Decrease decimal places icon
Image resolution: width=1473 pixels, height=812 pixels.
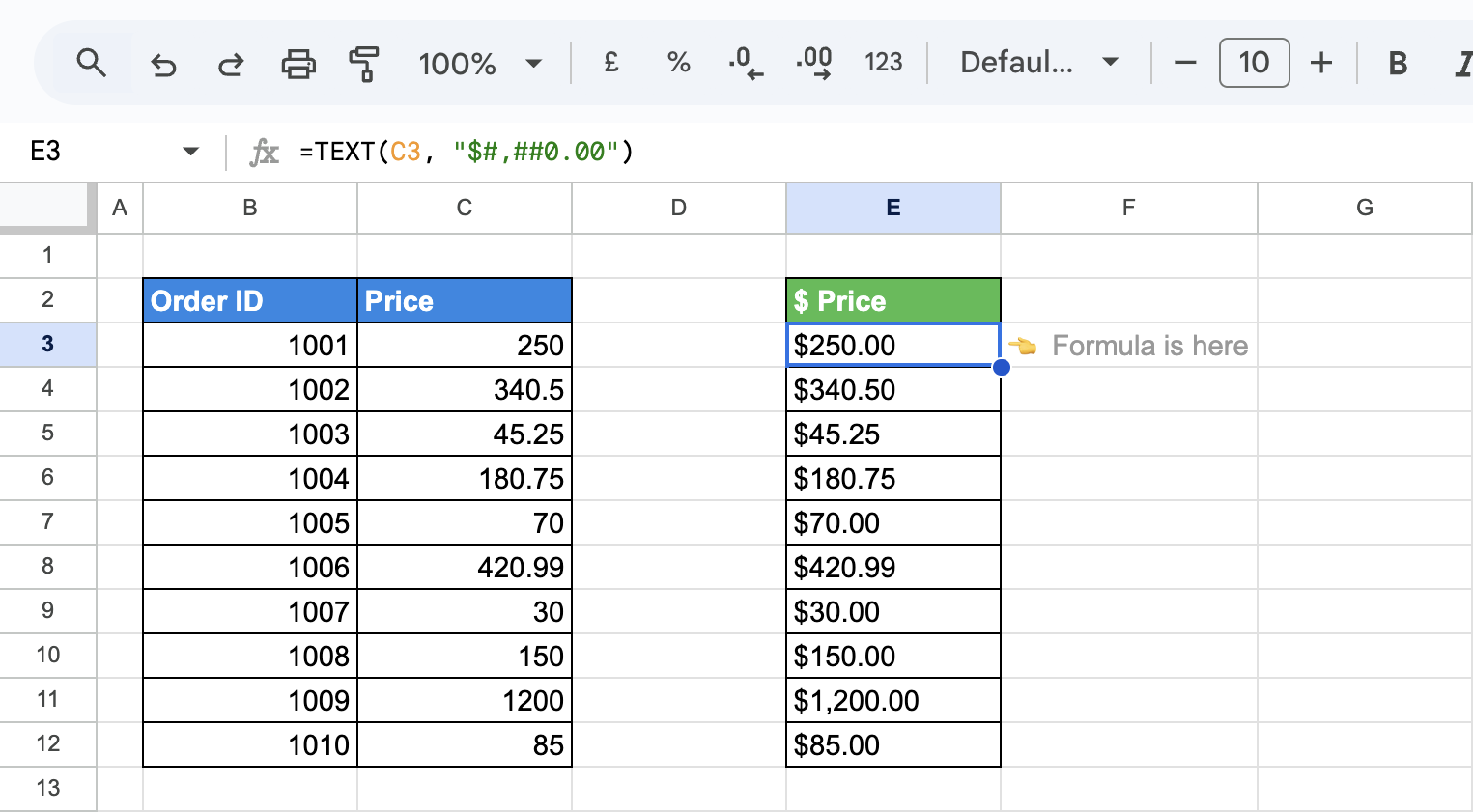click(745, 63)
